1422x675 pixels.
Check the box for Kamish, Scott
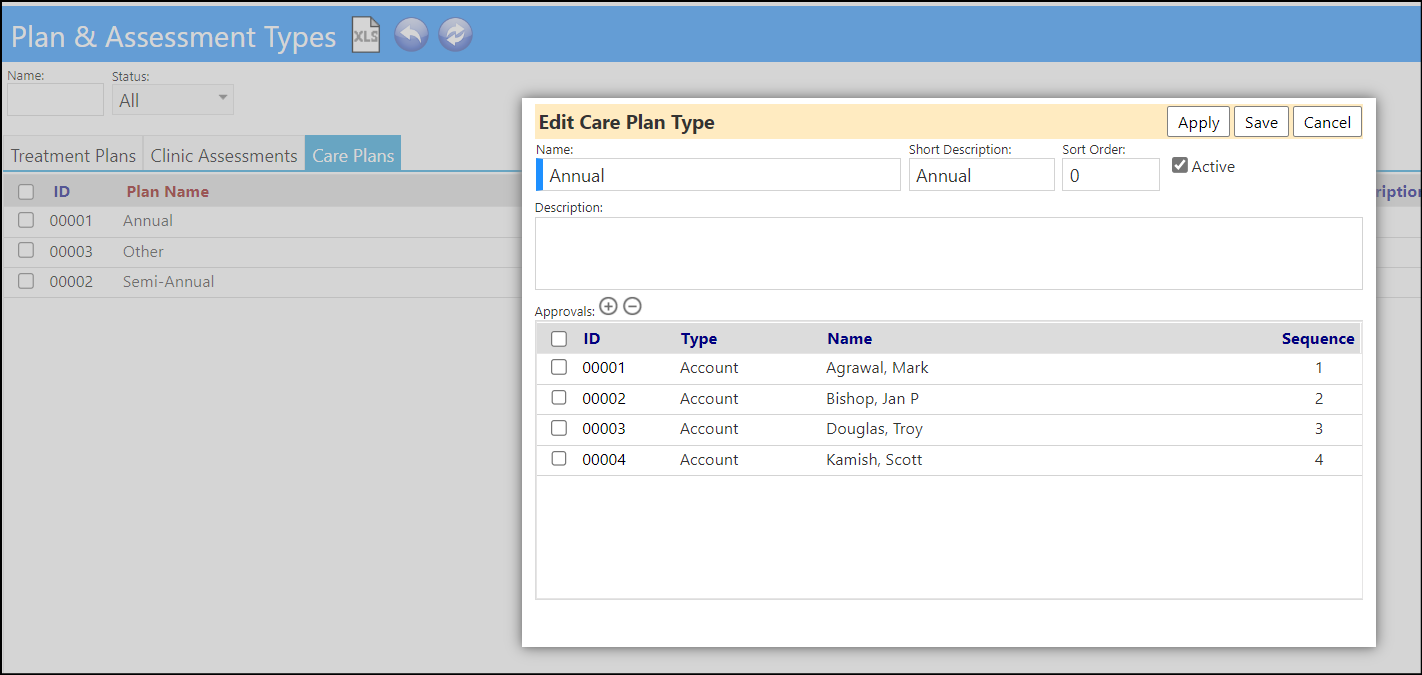coord(559,459)
